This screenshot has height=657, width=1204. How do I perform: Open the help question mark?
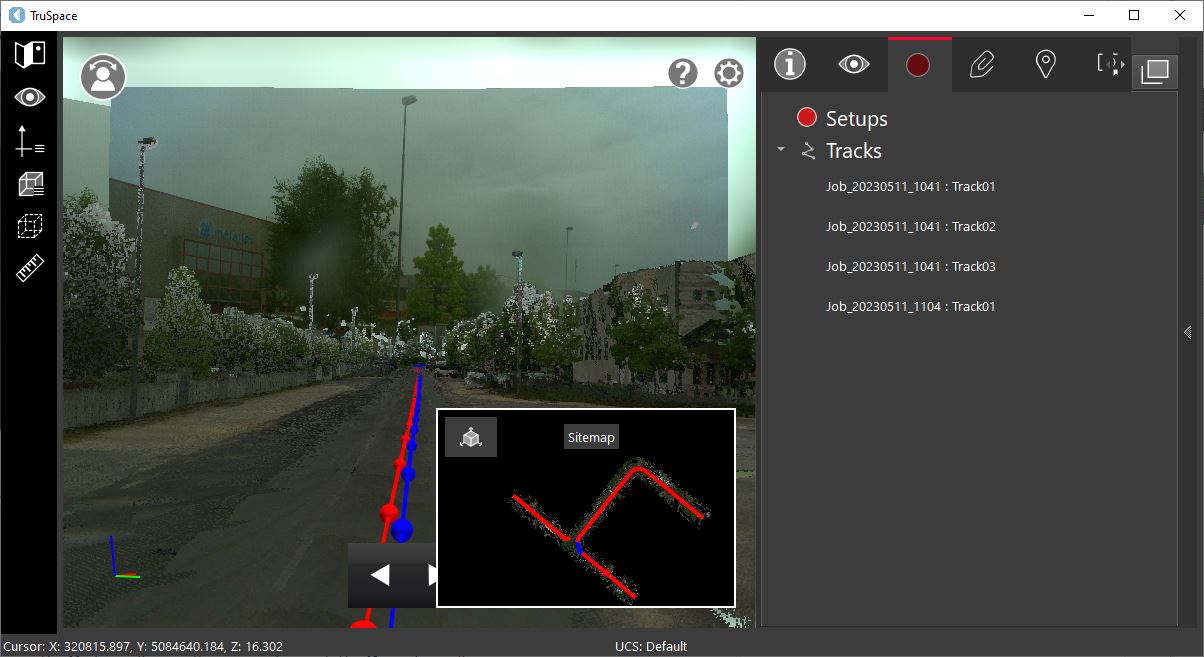(x=682, y=73)
